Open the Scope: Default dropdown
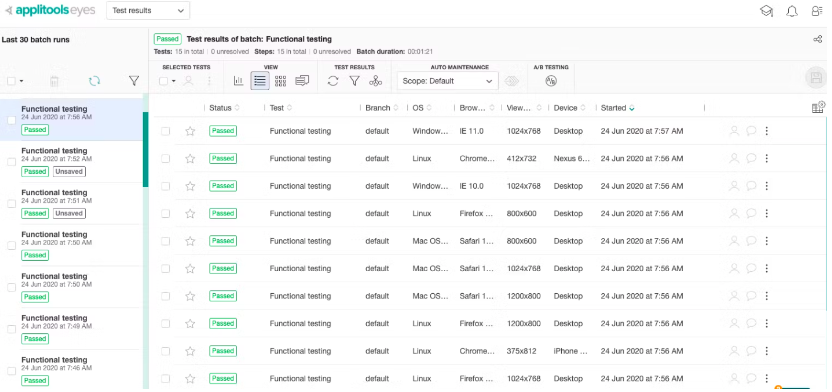832x392 pixels. tap(448, 81)
